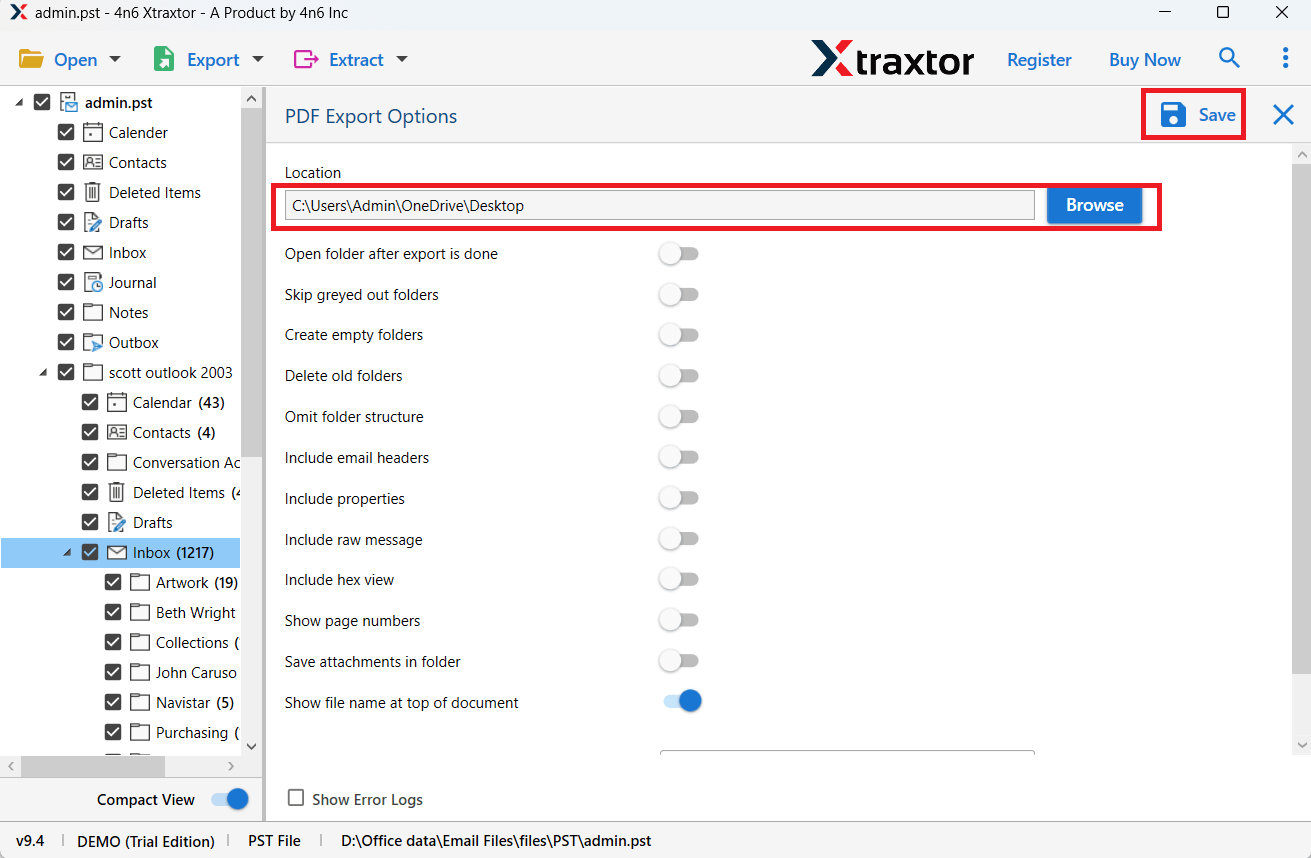Click the search magnifier icon
Viewport: 1311px width, 858px height.
[1229, 58]
